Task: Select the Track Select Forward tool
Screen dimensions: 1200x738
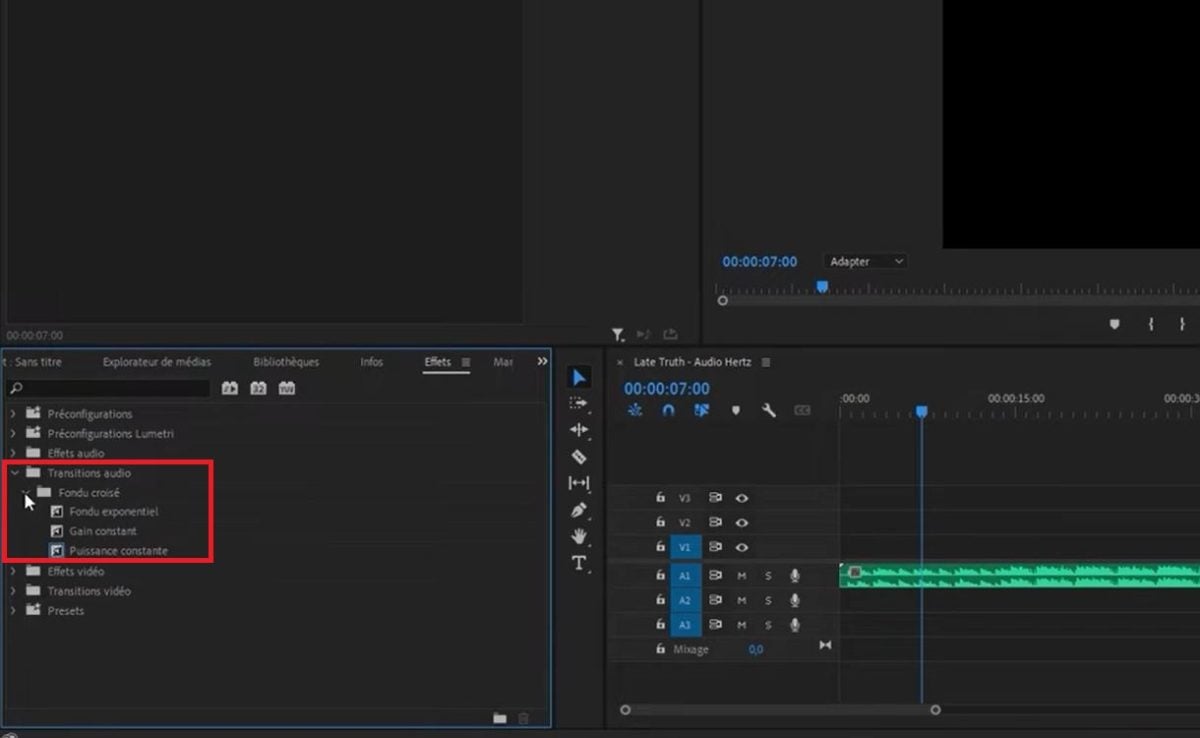Action: tap(579, 403)
